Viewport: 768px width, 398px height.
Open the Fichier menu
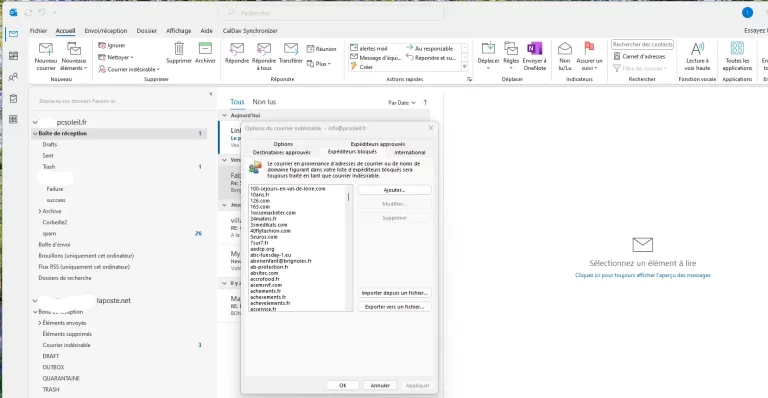pyautogui.click(x=38, y=31)
